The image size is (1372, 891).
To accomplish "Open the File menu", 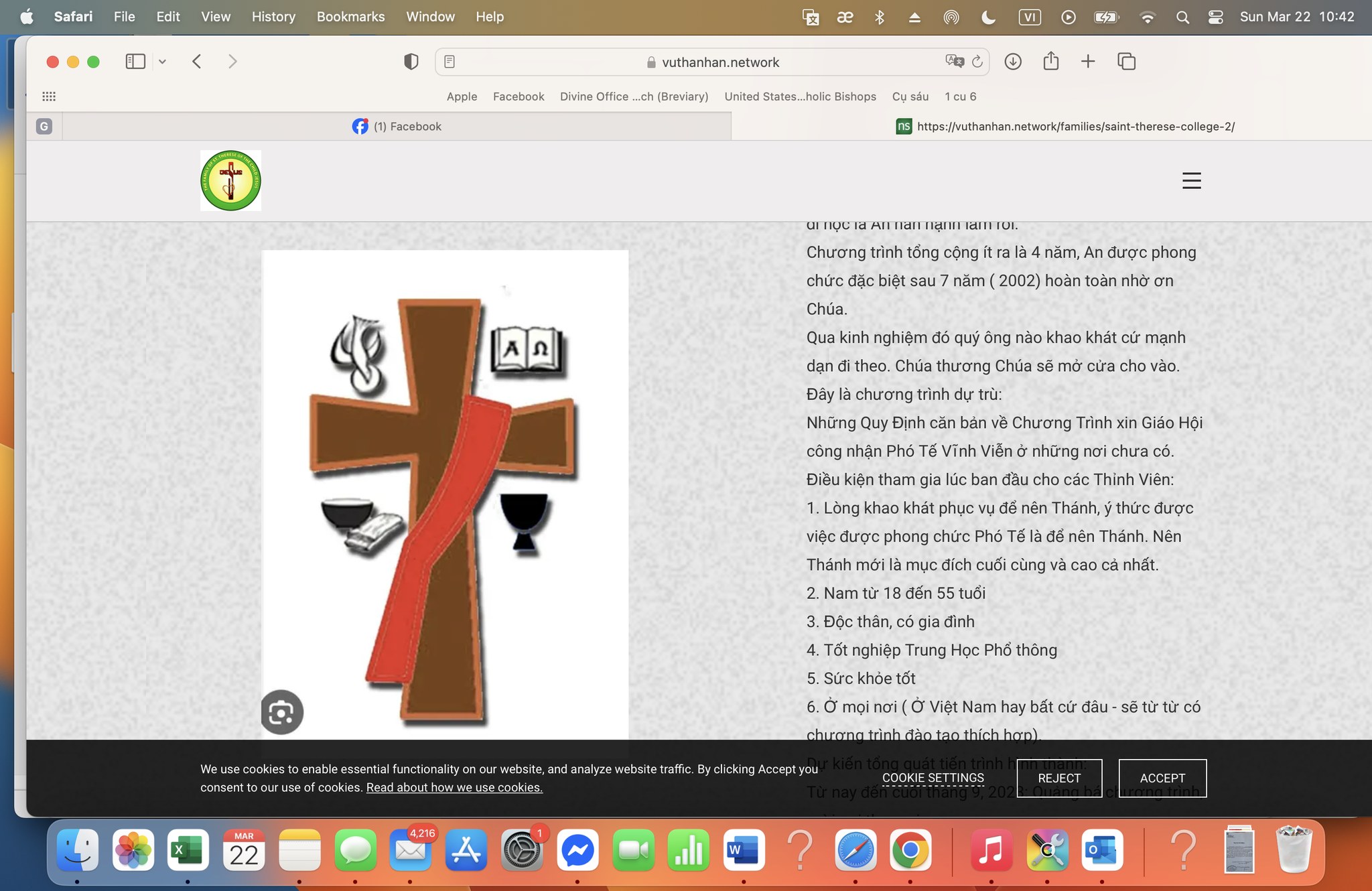I will point(124,17).
